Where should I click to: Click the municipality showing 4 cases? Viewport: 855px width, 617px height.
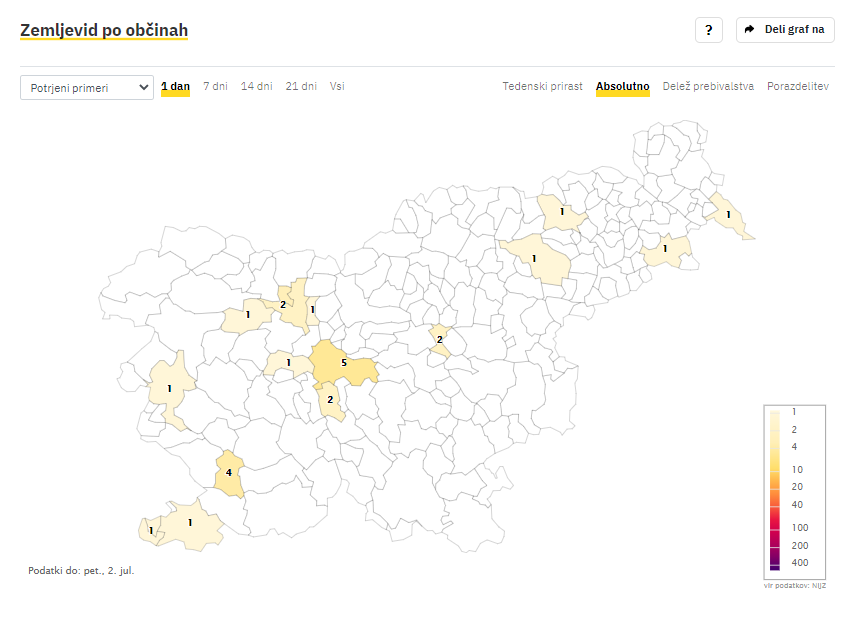[x=229, y=474]
